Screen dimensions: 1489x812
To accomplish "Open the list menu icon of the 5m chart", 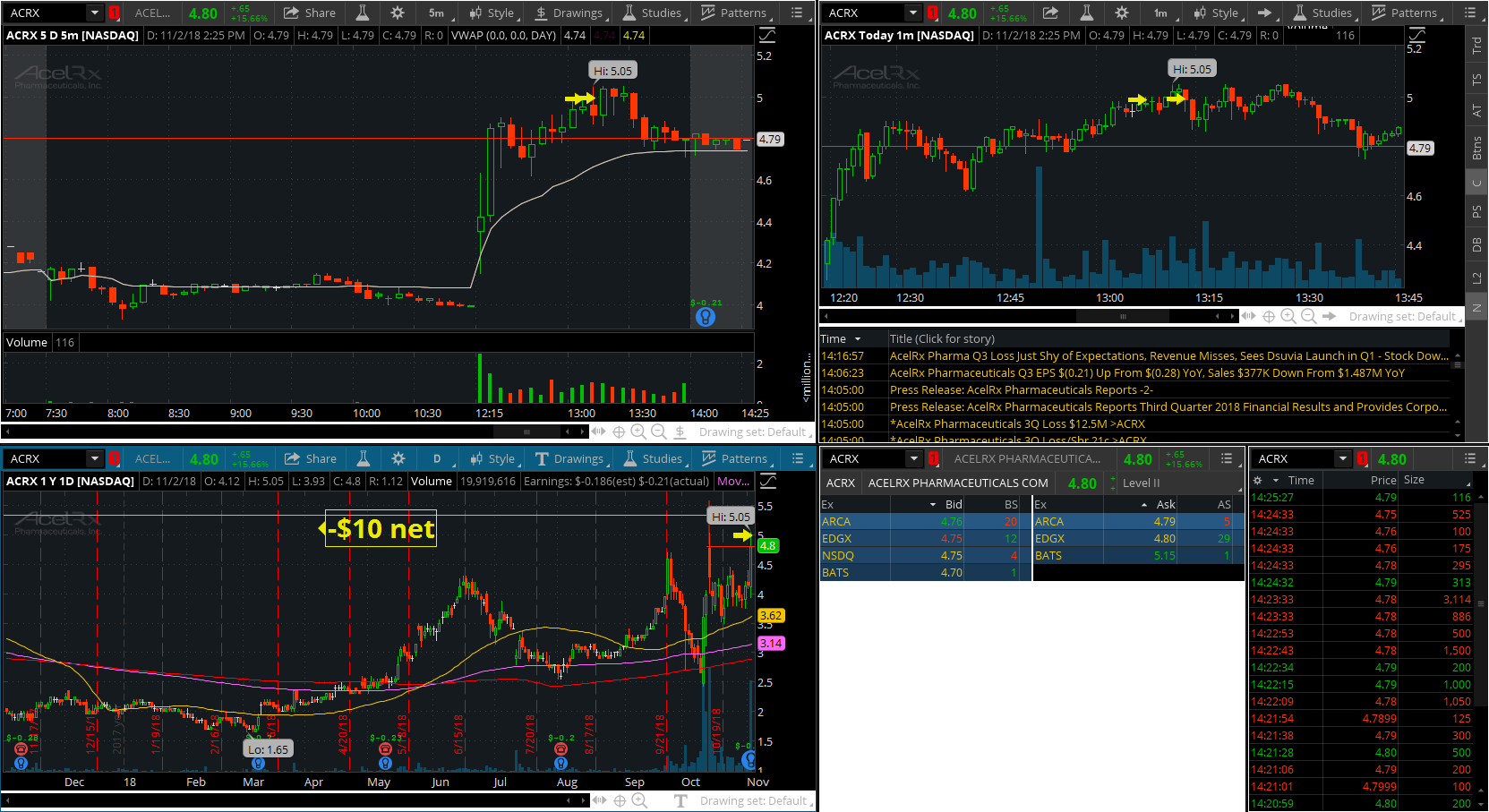I will tap(797, 13).
